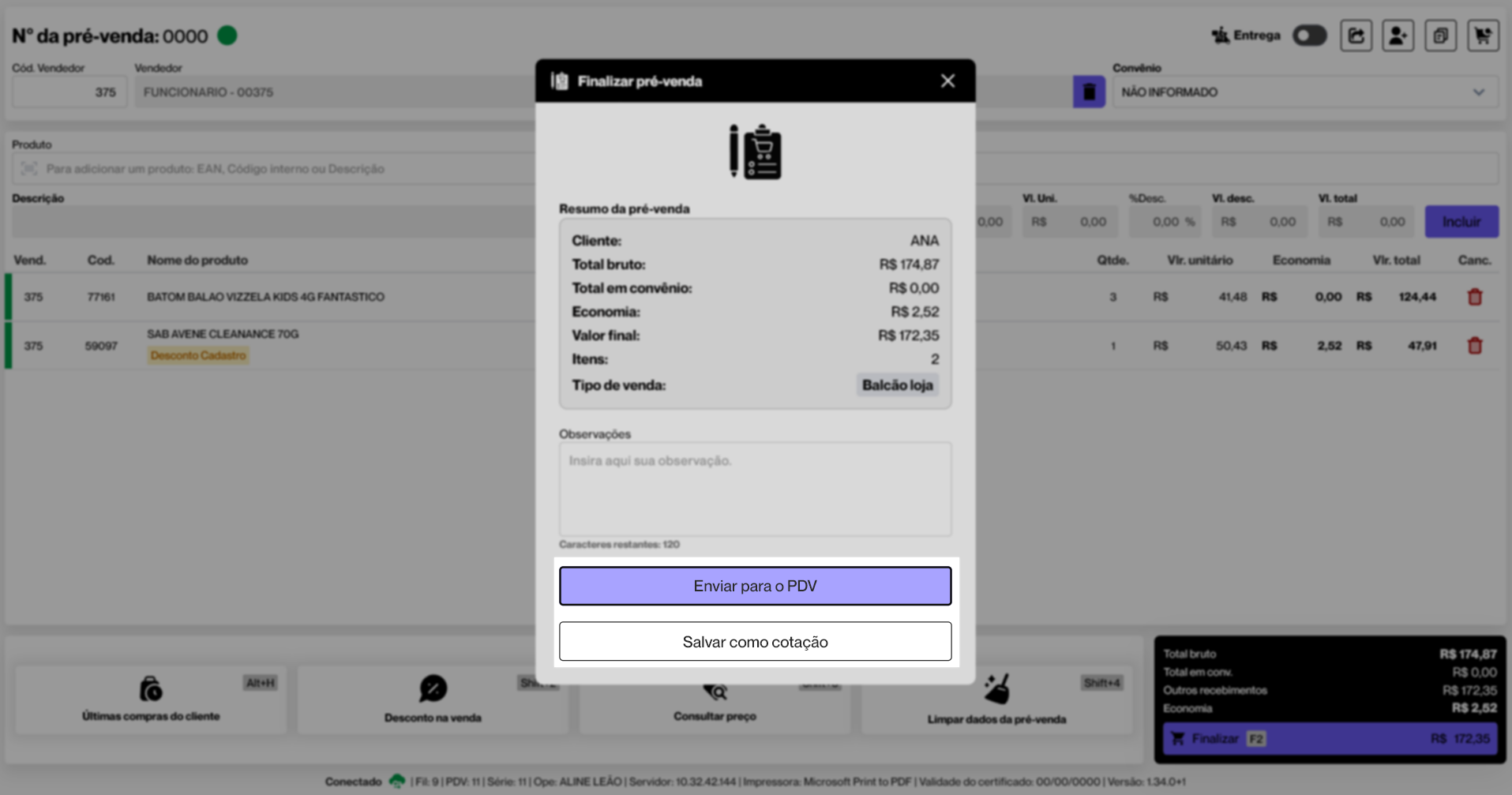The width and height of the screenshot is (1512, 795).
Task: Click the Cód. Vendedor field
Action: [69, 92]
